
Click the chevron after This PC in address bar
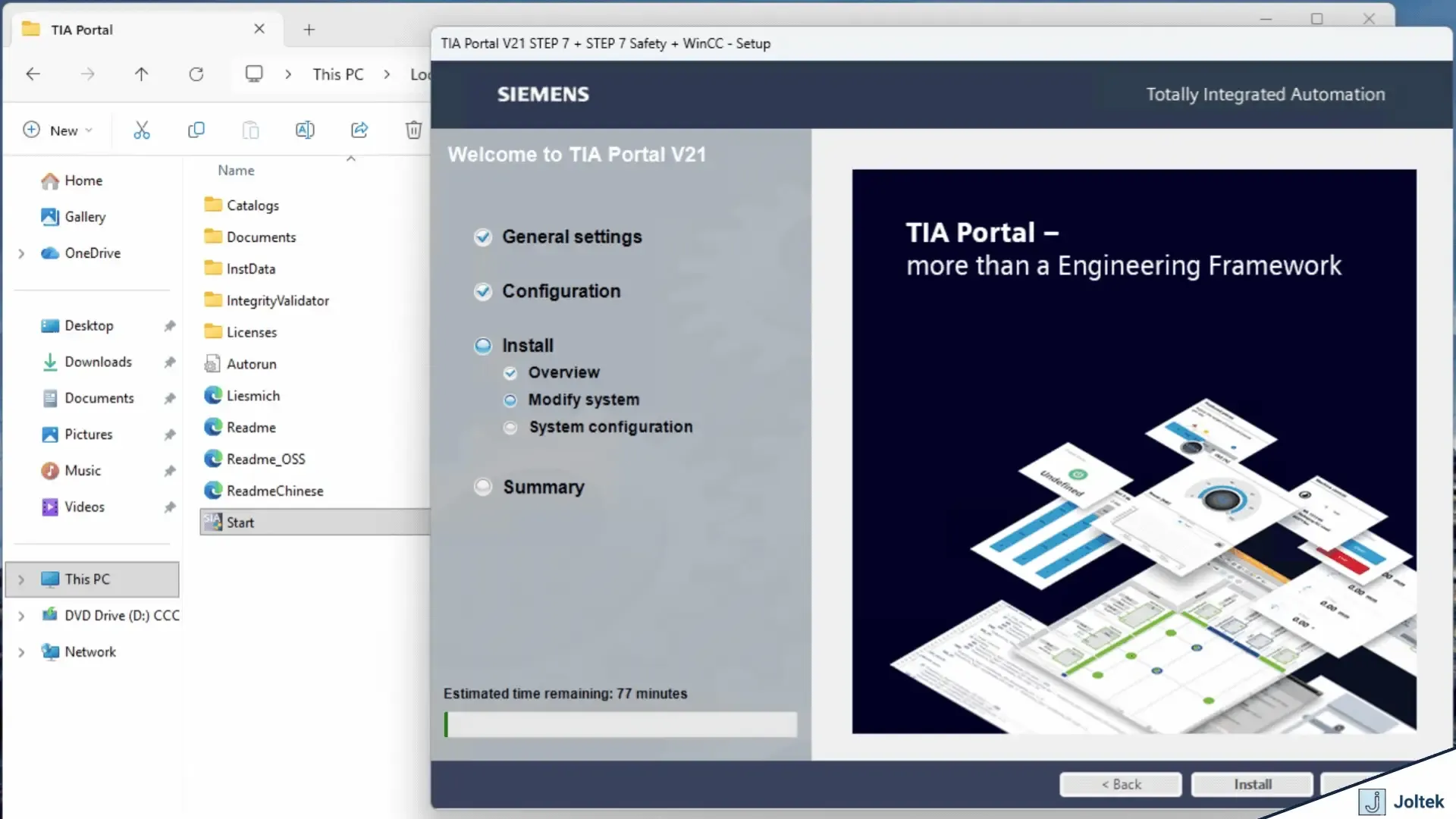[x=387, y=74]
